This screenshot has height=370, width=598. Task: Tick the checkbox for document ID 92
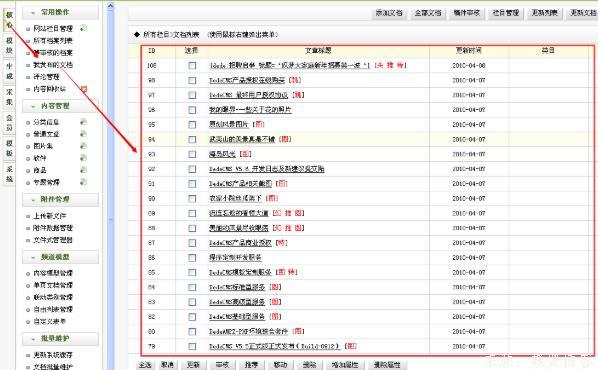tap(192, 169)
